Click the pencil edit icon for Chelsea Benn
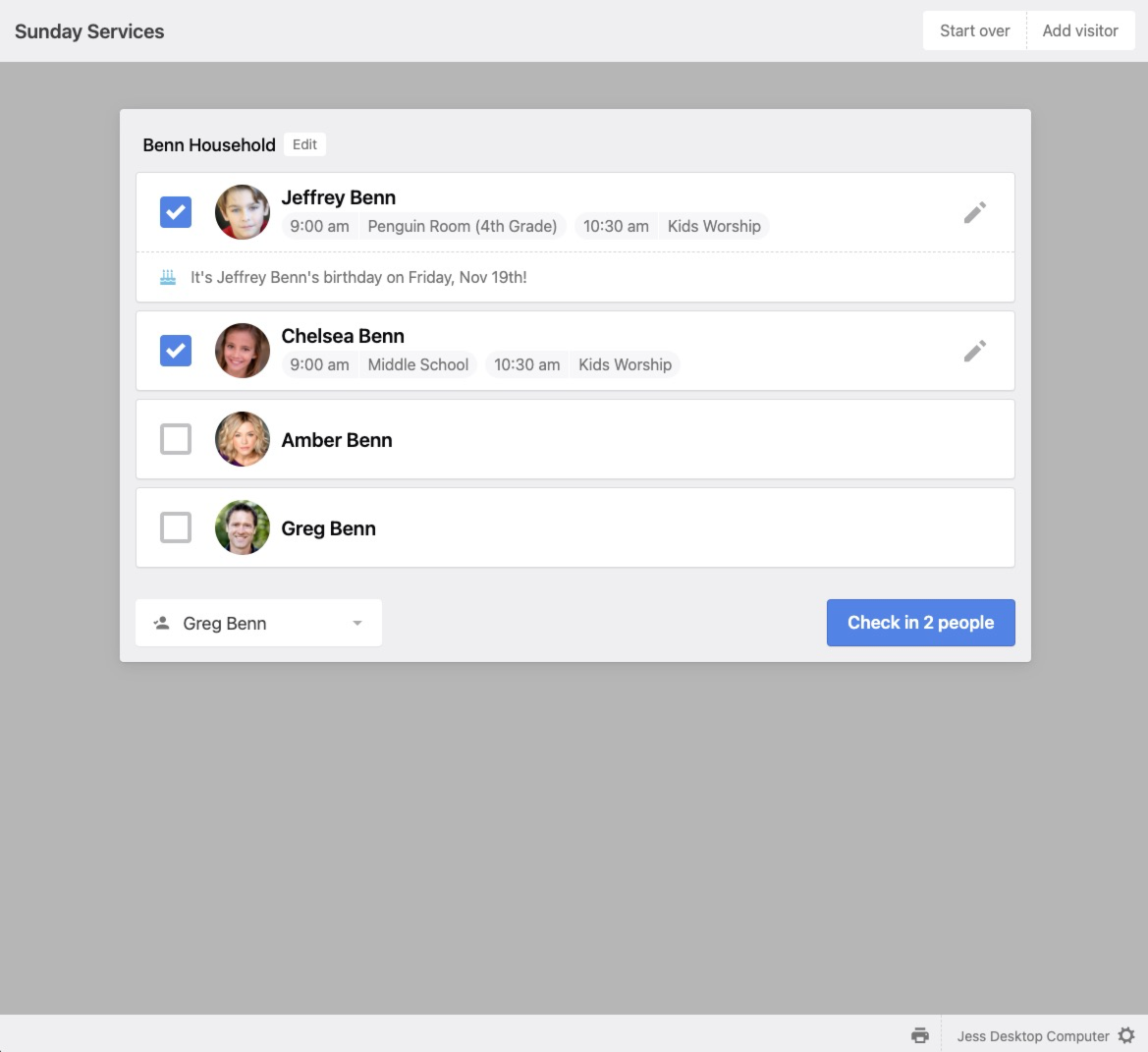Screen dimensions: 1148x1052 [974, 351]
